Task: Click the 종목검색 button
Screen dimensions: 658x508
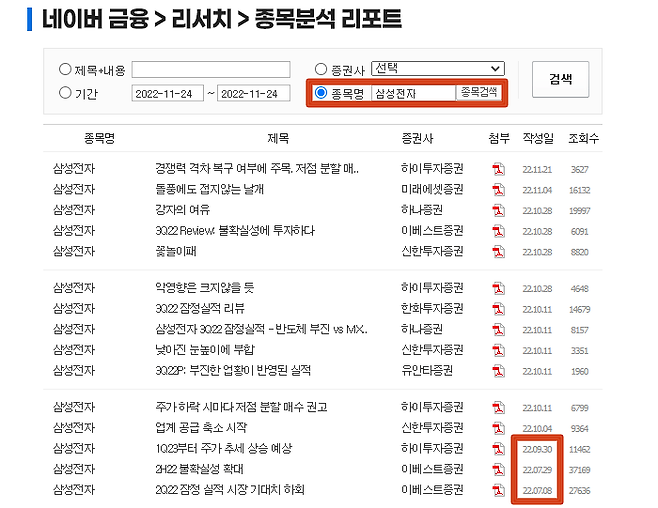Action: [478, 93]
